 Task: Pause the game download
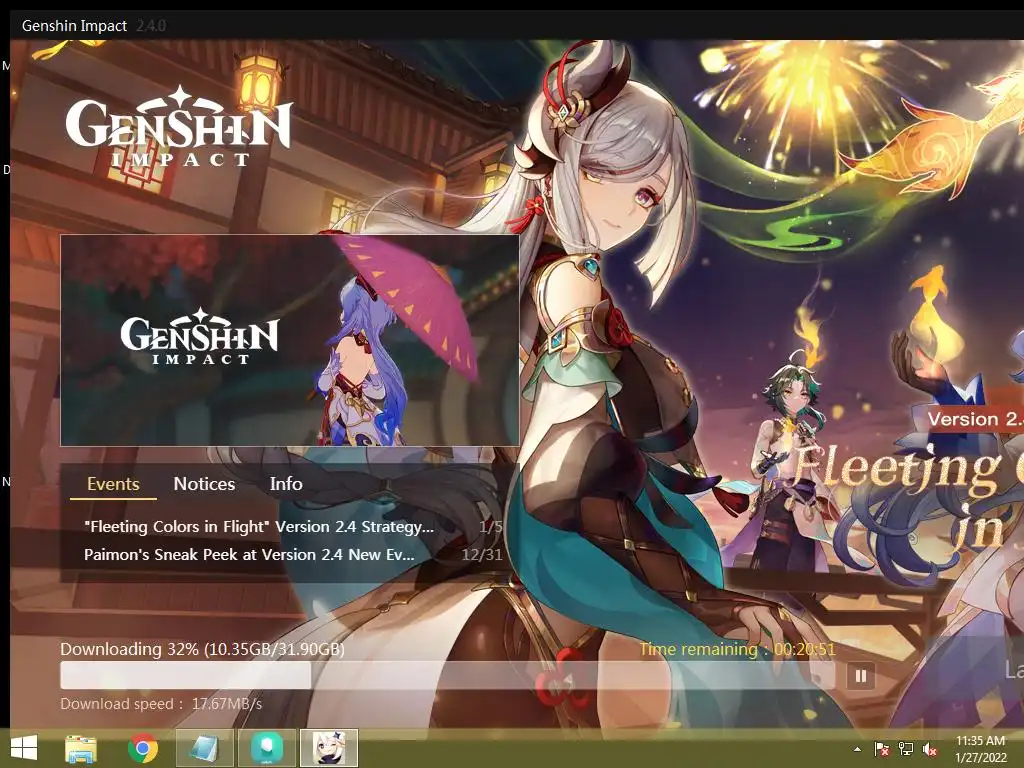pos(861,676)
